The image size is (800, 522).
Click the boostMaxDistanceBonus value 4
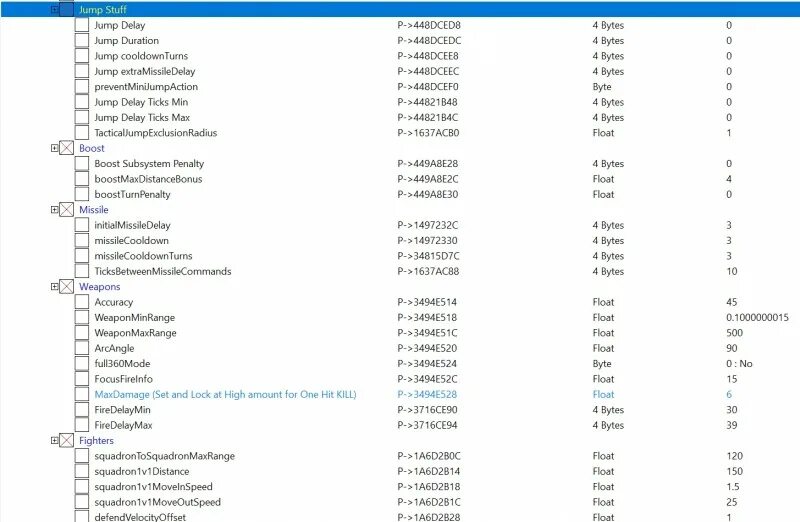click(x=729, y=179)
